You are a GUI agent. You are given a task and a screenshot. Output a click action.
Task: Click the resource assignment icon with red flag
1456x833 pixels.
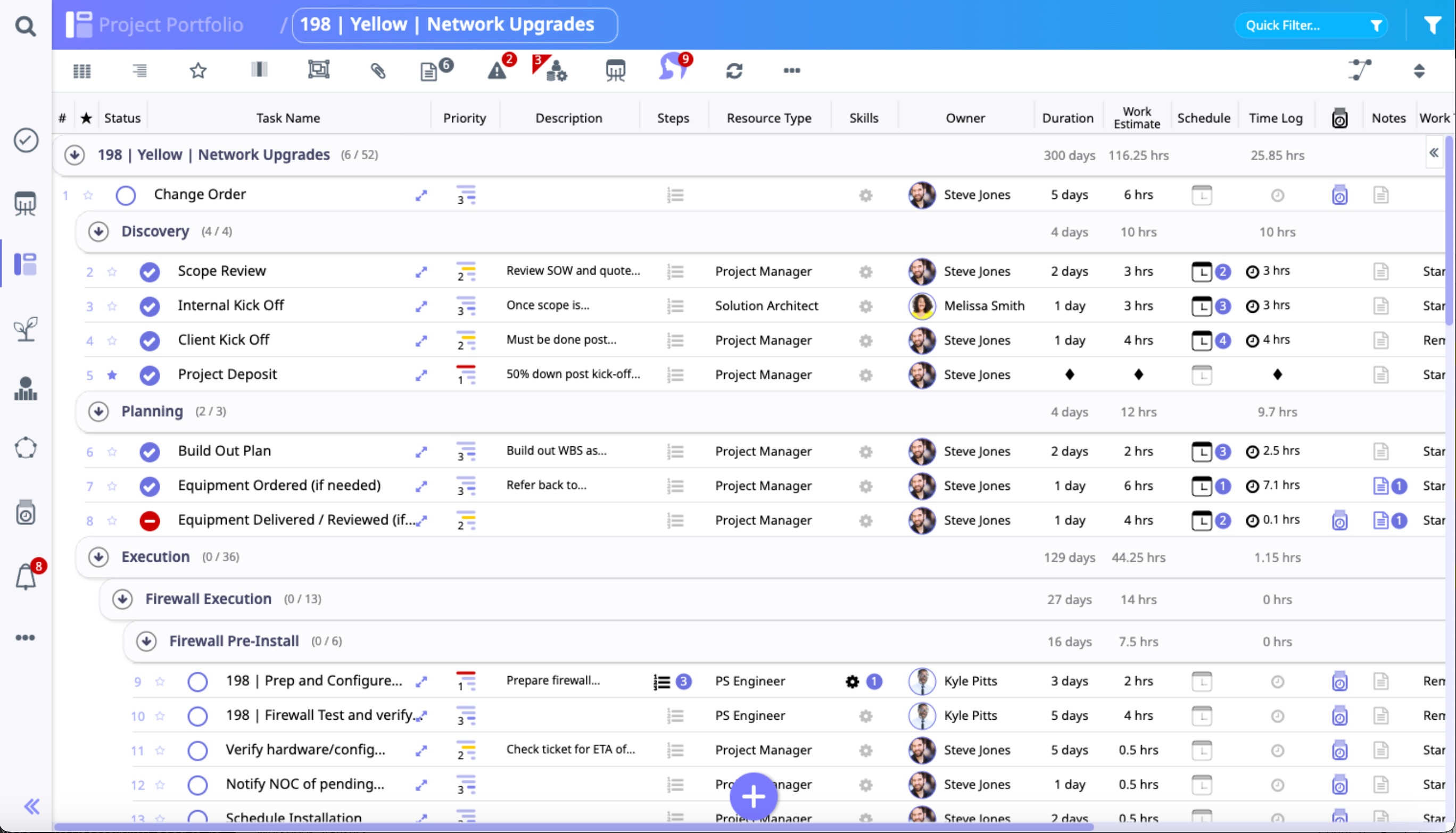pyautogui.click(x=551, y=69)
